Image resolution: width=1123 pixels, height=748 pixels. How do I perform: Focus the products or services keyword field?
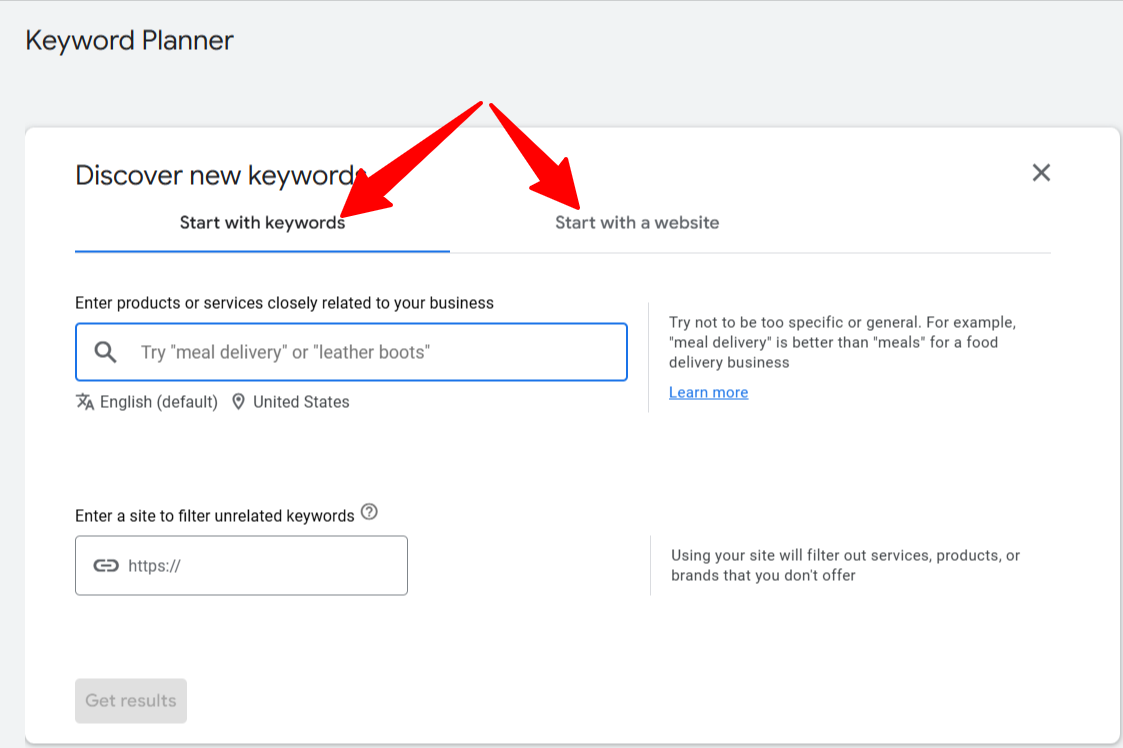coord(352,352)
